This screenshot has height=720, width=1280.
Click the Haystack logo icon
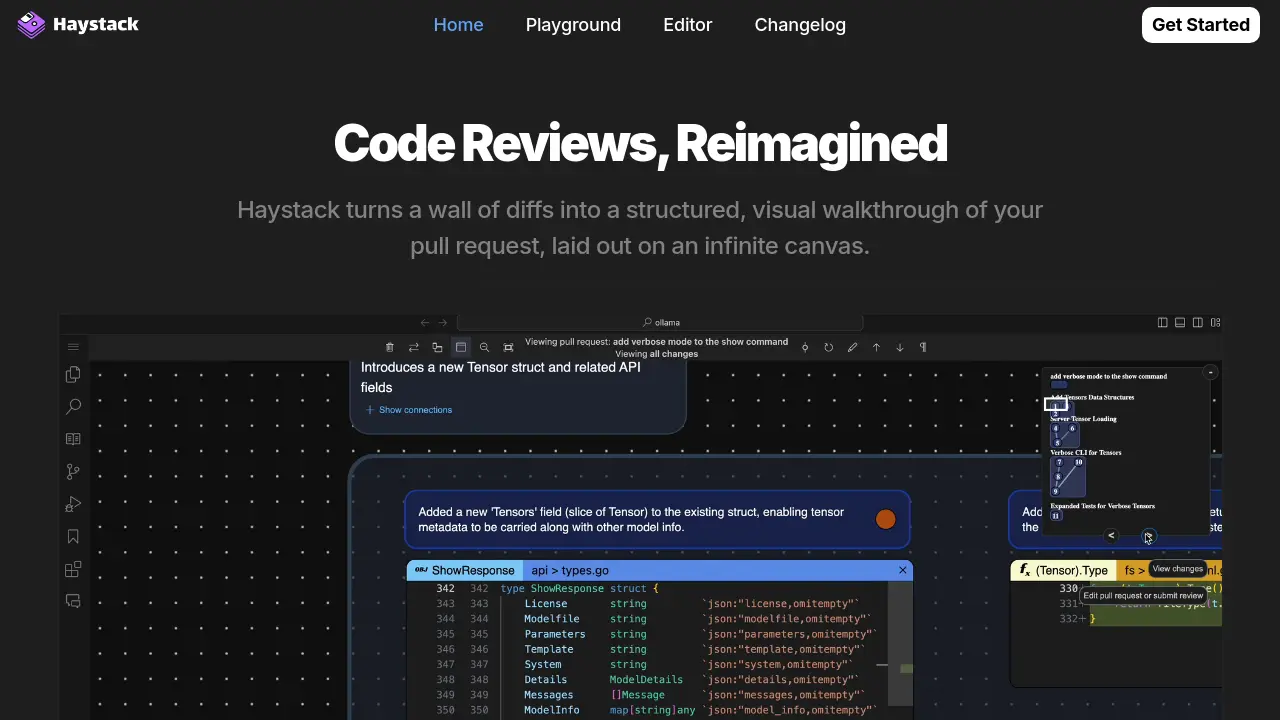coord(31,25)
